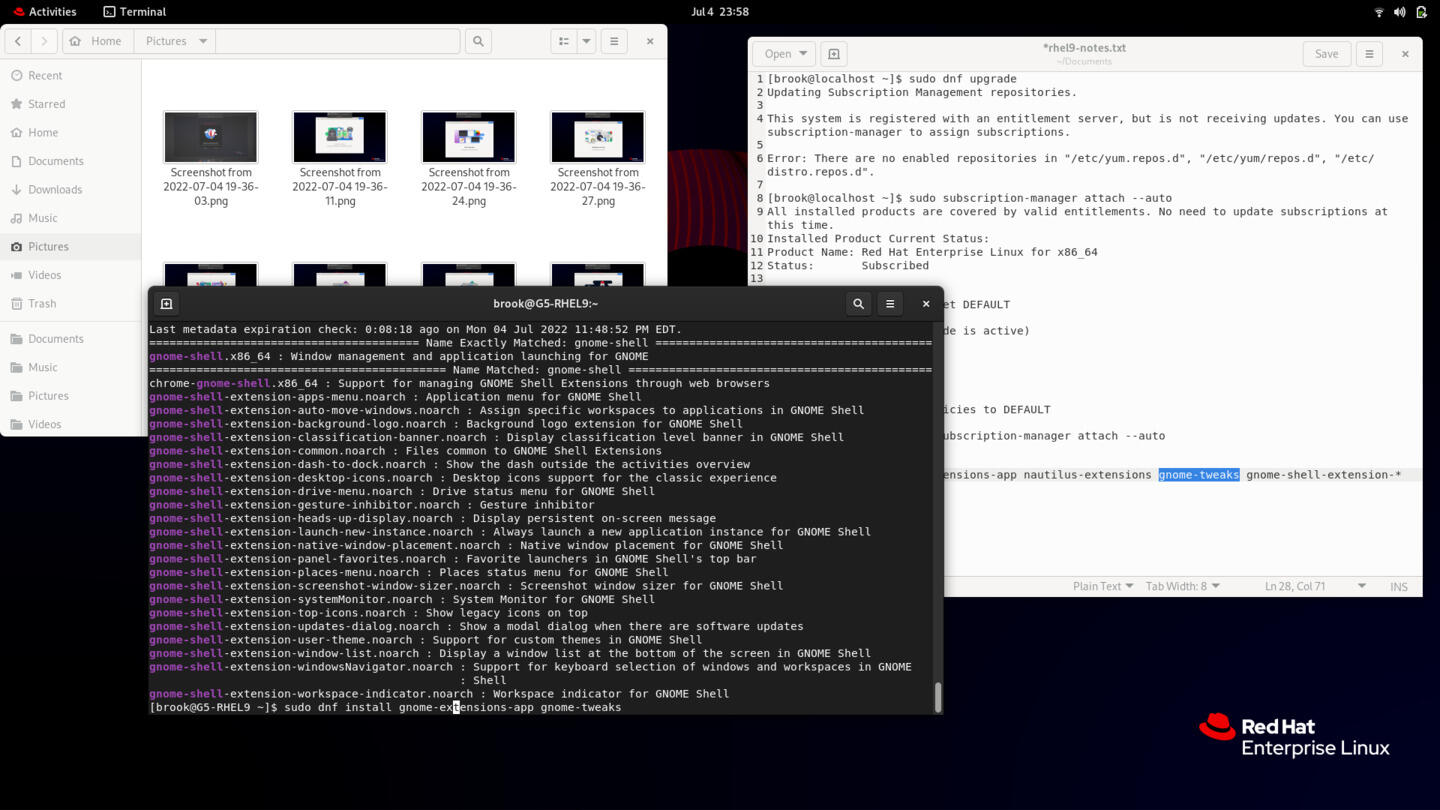Toggle list view in Files window
Image resolution: width=1440 pixels, height=810 pixels.
pyautogui.click(x=564, y=41)
